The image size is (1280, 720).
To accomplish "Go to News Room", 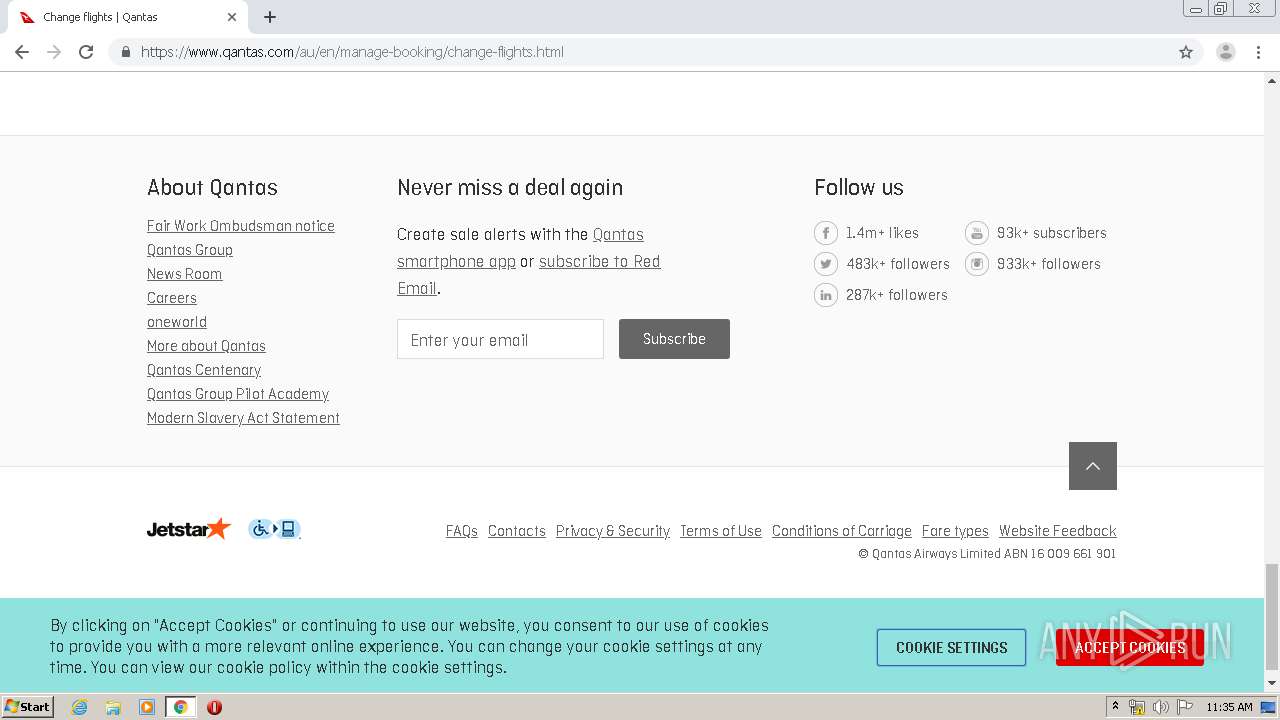I will (x=184, y=274).
